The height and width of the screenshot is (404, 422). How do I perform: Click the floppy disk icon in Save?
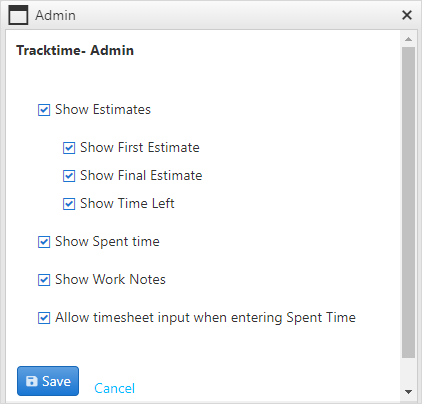(32, 381)
